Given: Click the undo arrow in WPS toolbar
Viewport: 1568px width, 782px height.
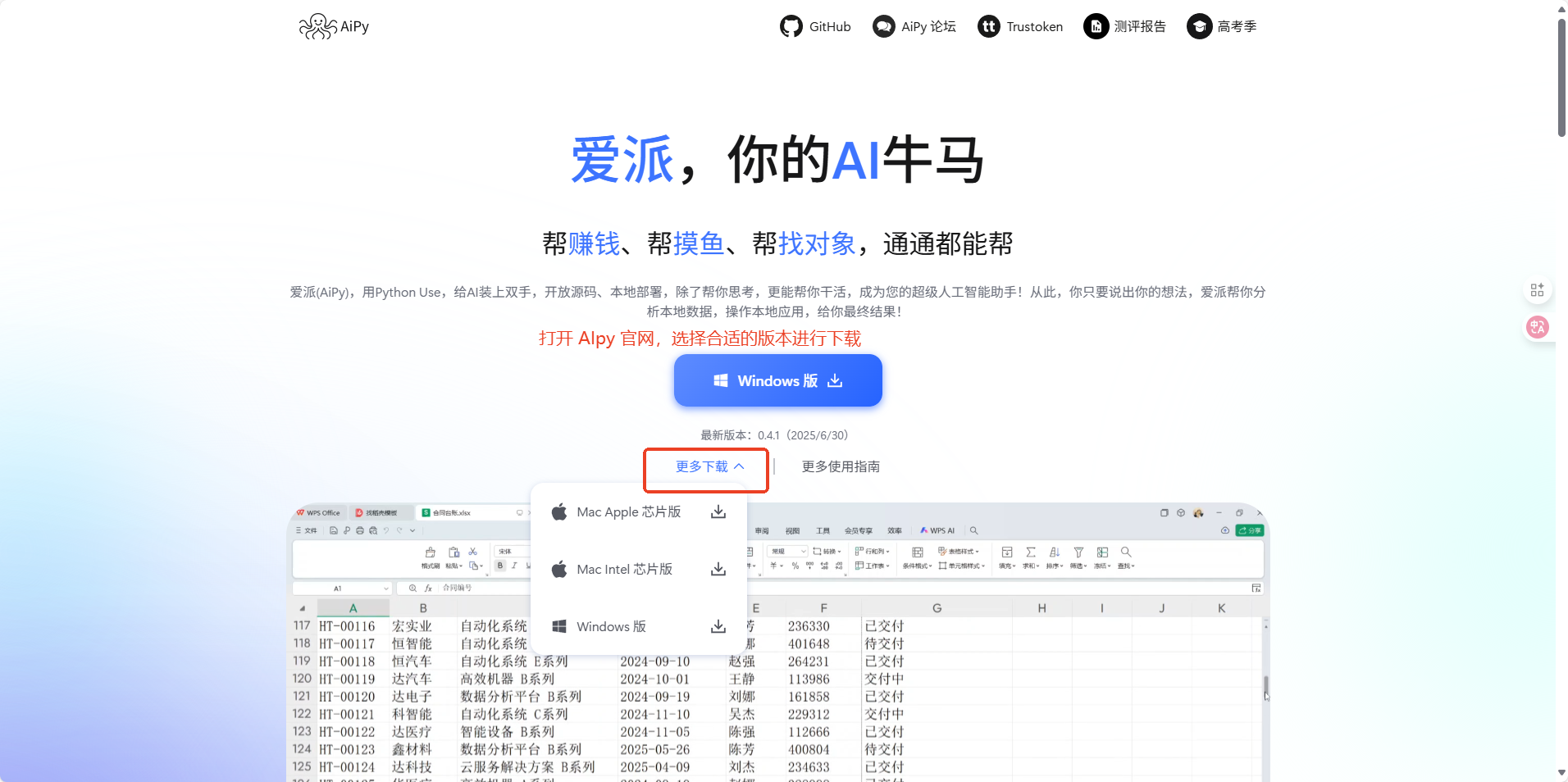Looking at the screenshot, I should [386, 530].
